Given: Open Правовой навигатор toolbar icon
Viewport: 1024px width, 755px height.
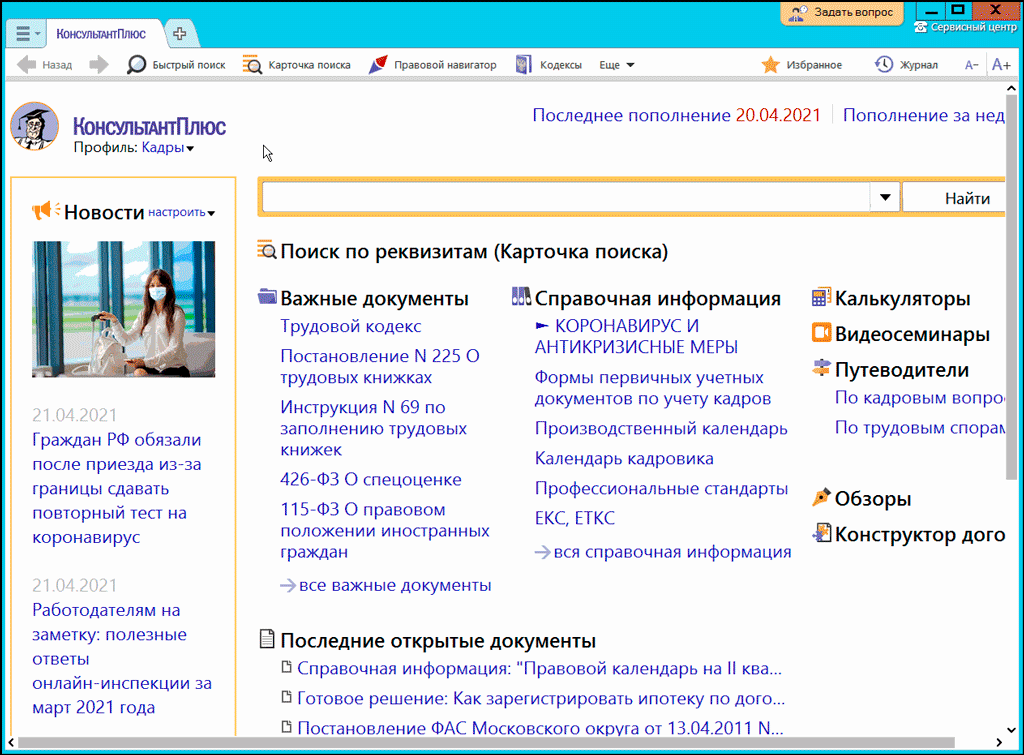Looking at the screenshot, I should coord(378,65).
